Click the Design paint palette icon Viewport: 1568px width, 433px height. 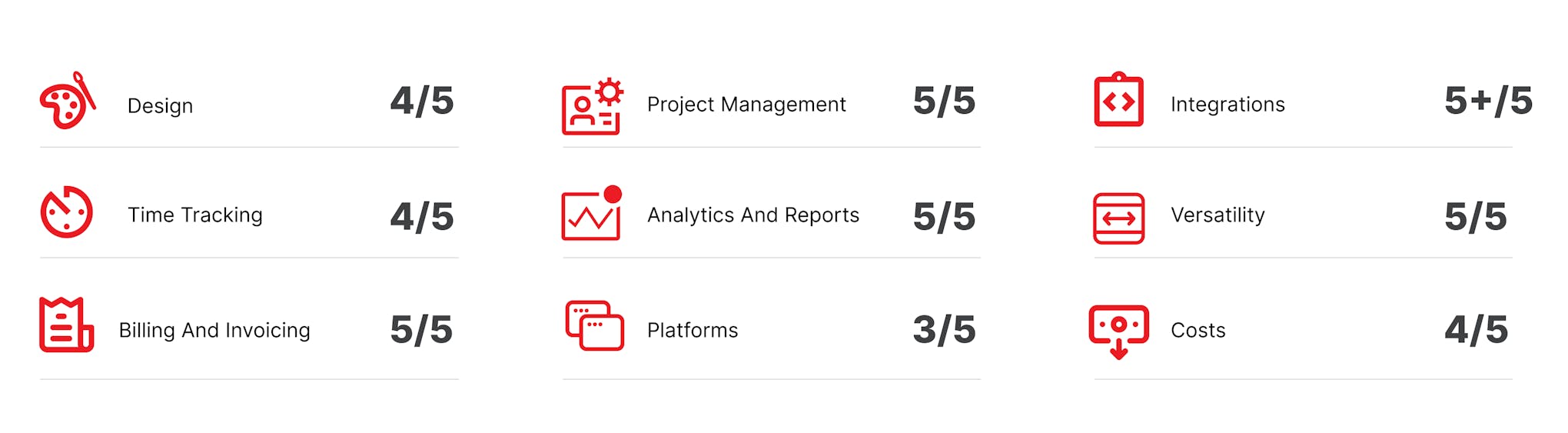pyautogui.click(x=68, y=101)
